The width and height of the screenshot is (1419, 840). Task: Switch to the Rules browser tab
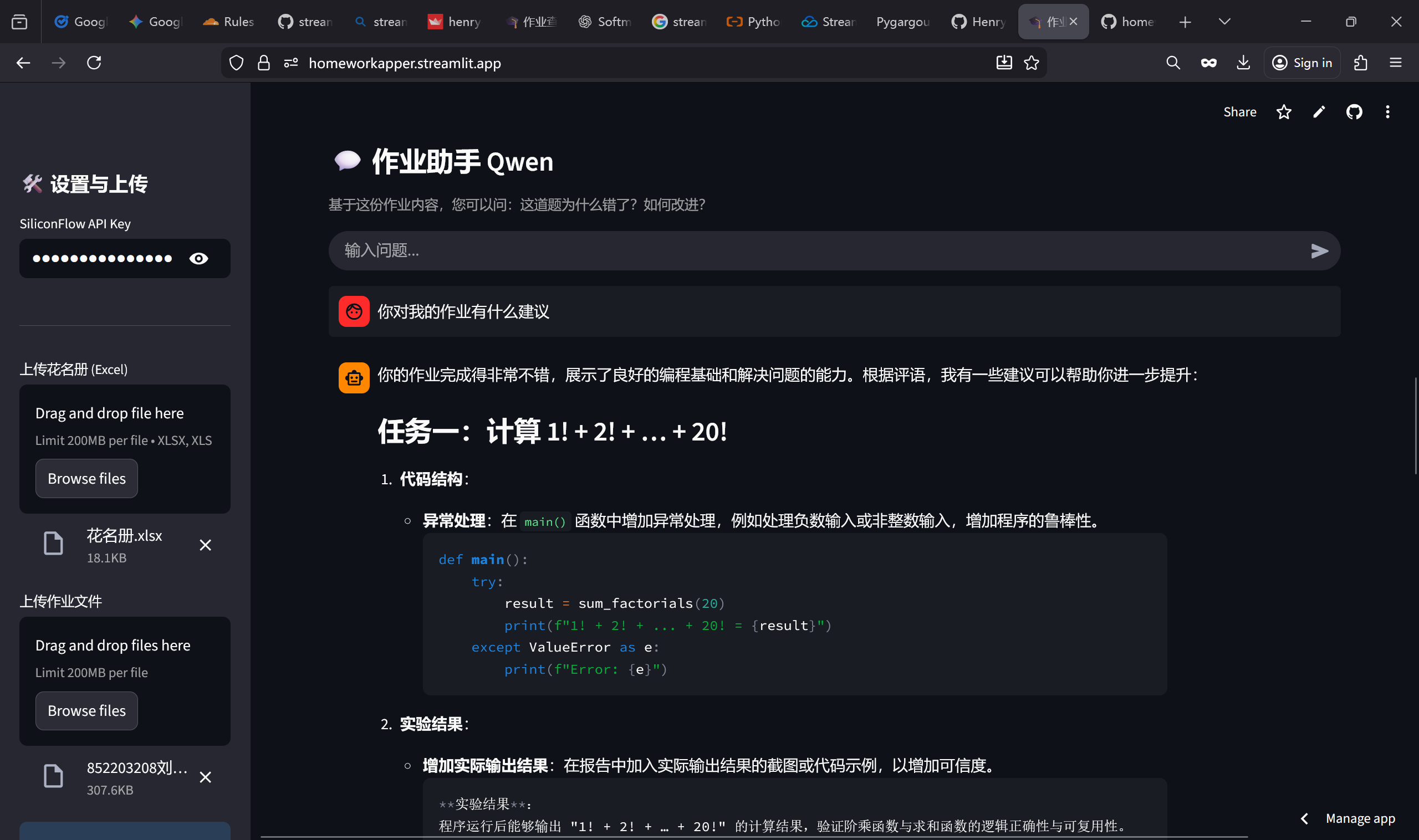[x=229, y=22]
